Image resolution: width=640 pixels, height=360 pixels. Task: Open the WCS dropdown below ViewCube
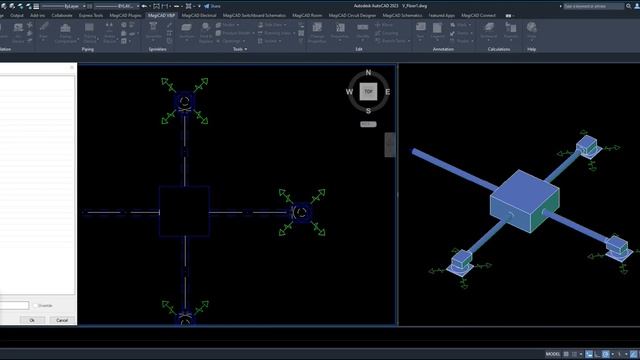(368, 124)
